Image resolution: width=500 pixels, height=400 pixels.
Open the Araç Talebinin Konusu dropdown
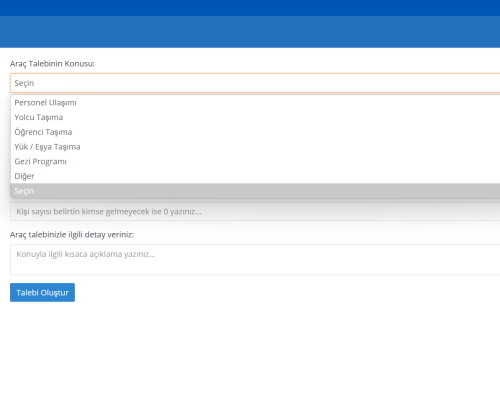(255, 83)
